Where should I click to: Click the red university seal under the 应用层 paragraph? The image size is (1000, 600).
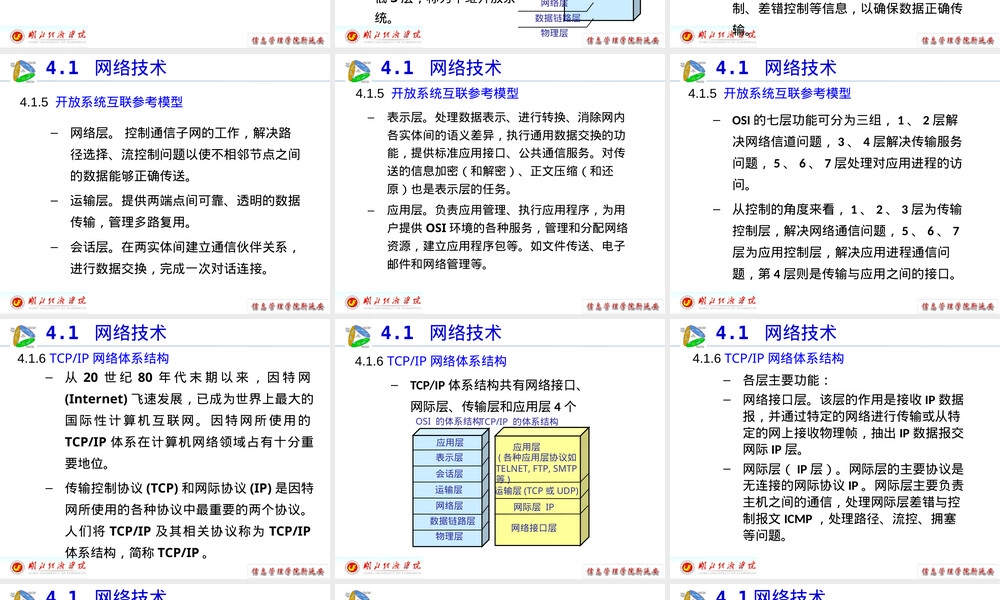352,302
